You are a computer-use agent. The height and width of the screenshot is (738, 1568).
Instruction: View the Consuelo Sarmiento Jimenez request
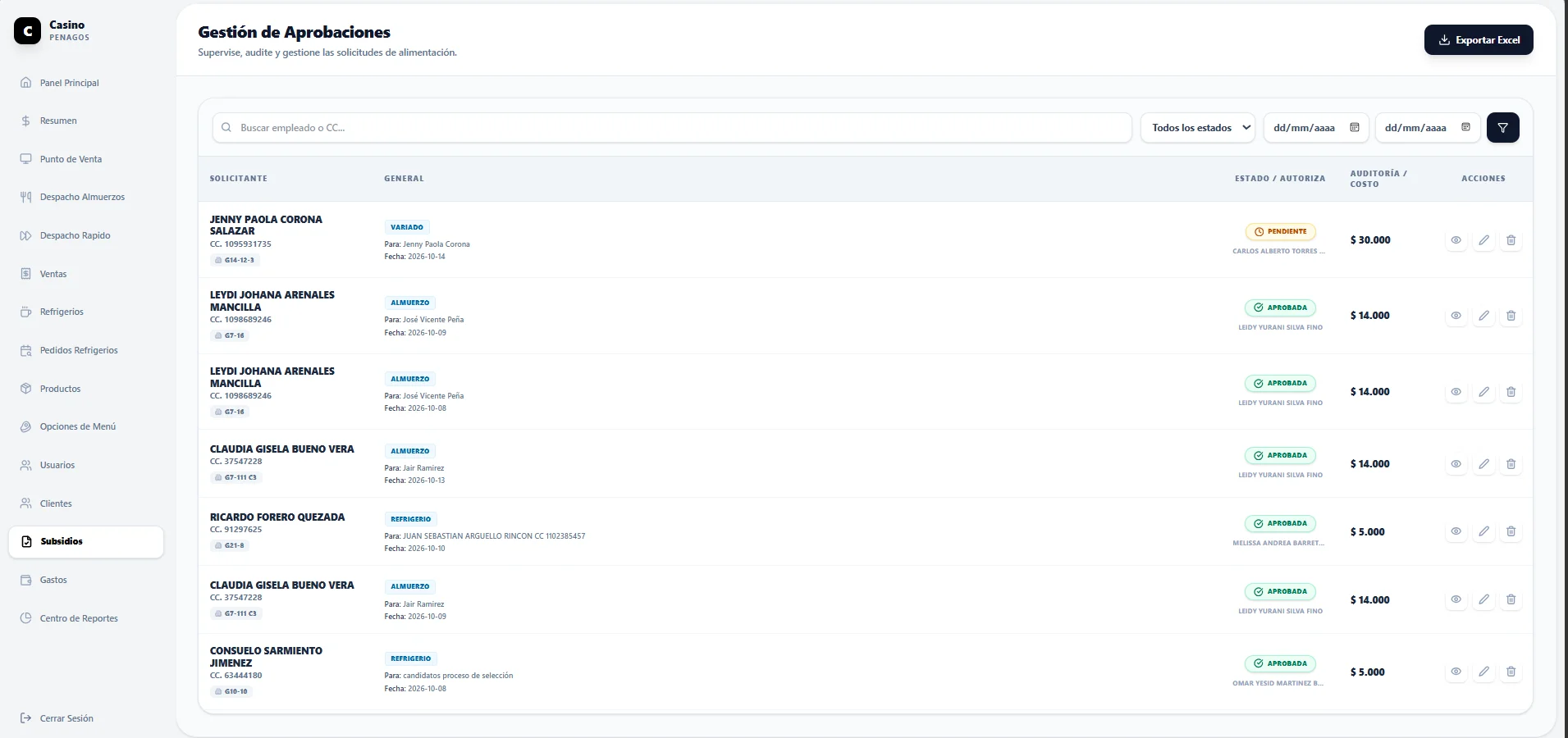1456,672
